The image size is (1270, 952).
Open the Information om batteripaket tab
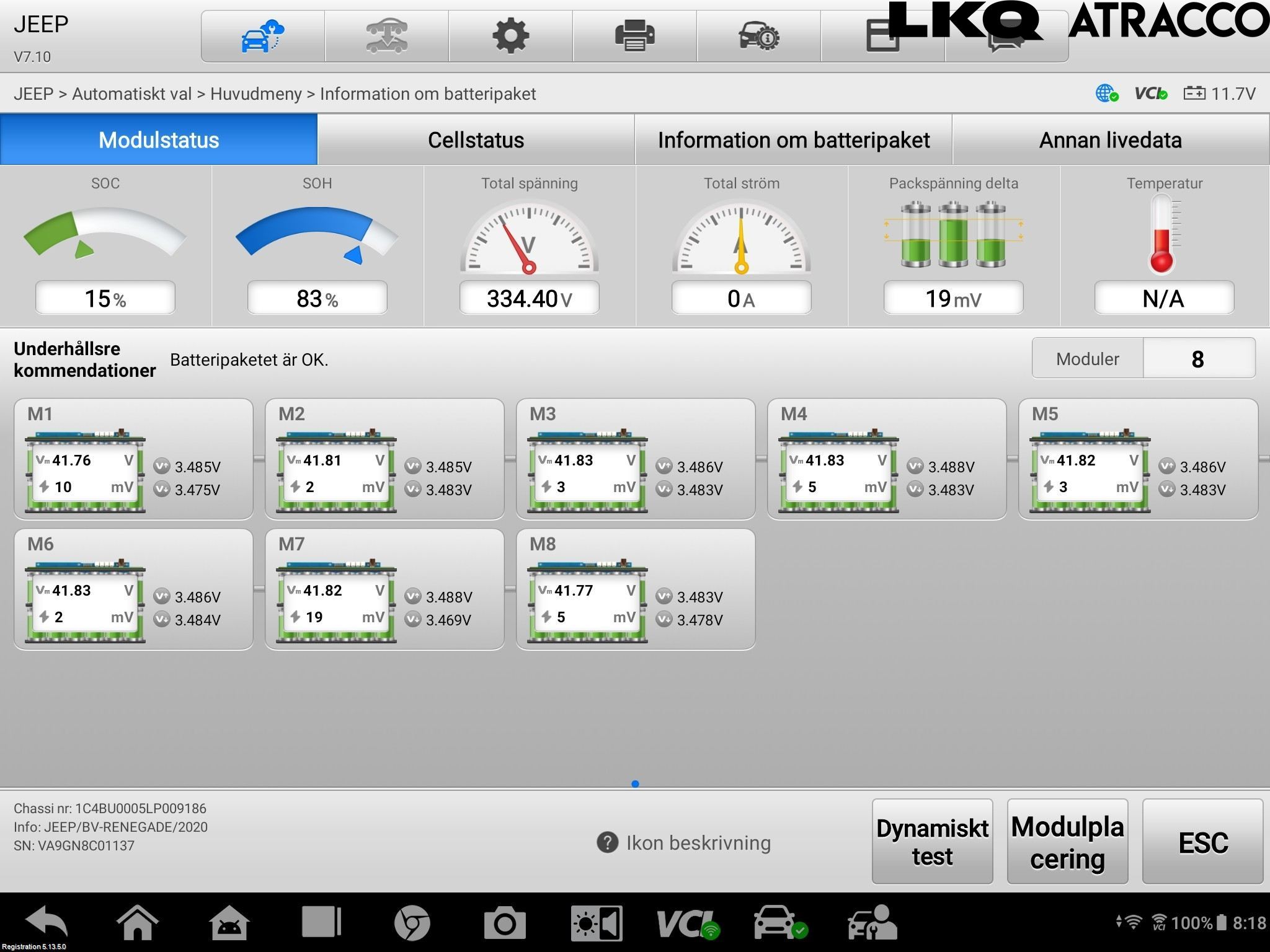(794, 139)
